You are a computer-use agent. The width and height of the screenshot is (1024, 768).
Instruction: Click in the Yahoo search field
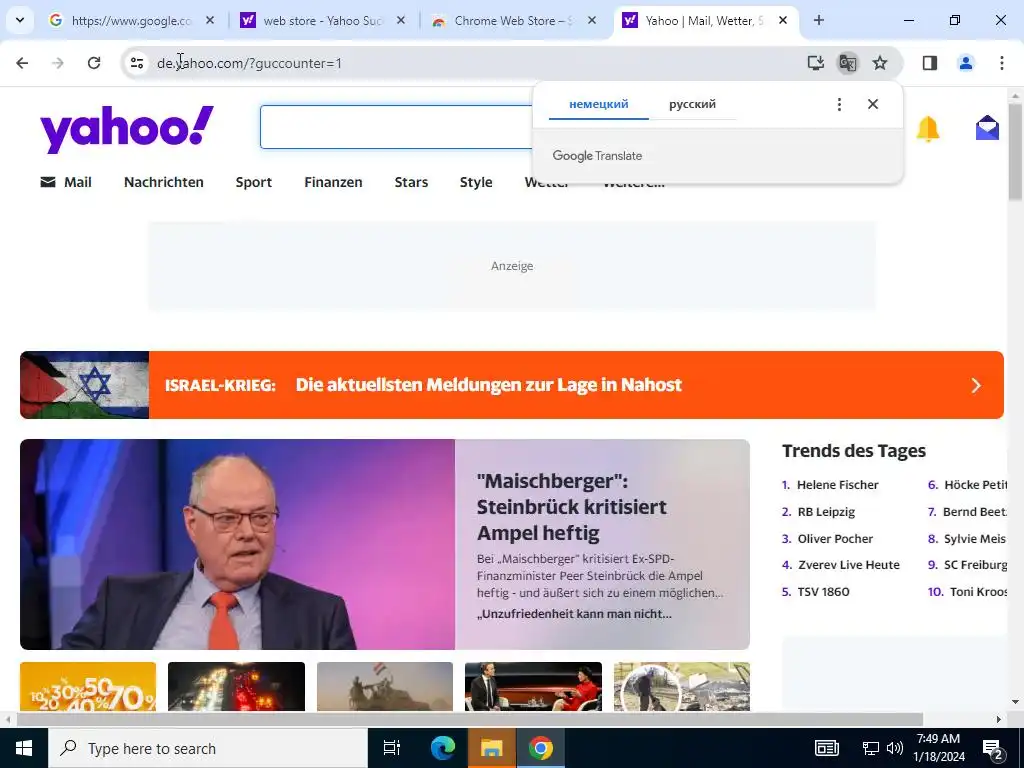(x=397, y=127)
